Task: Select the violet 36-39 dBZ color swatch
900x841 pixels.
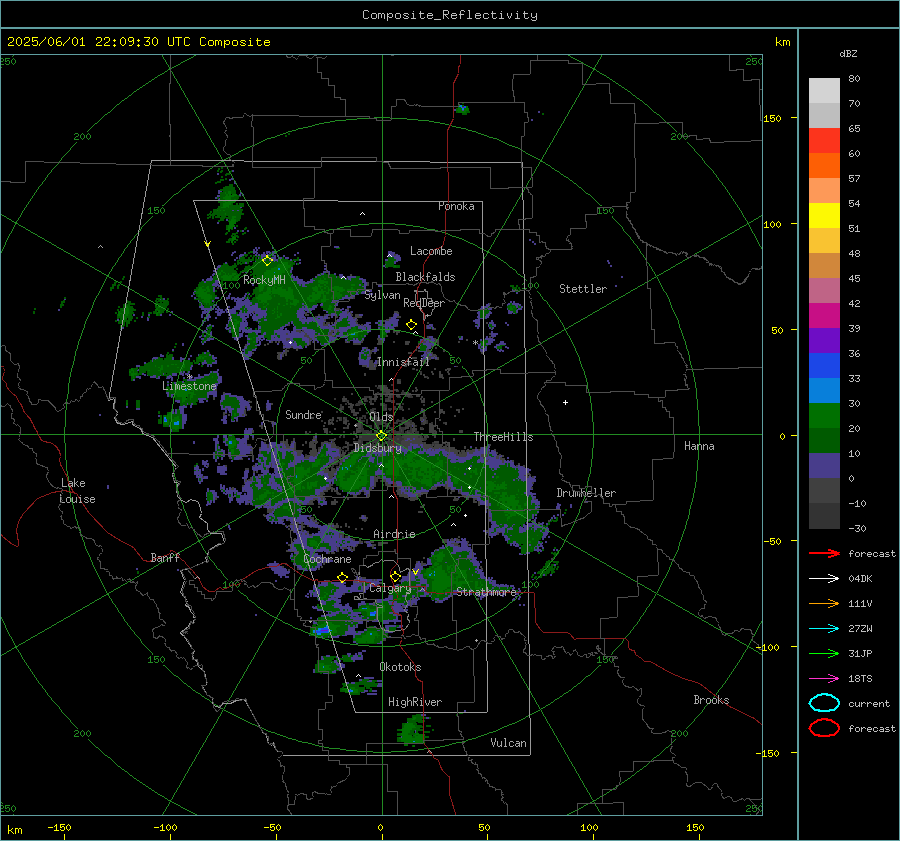Action: [x=824, y=340]
